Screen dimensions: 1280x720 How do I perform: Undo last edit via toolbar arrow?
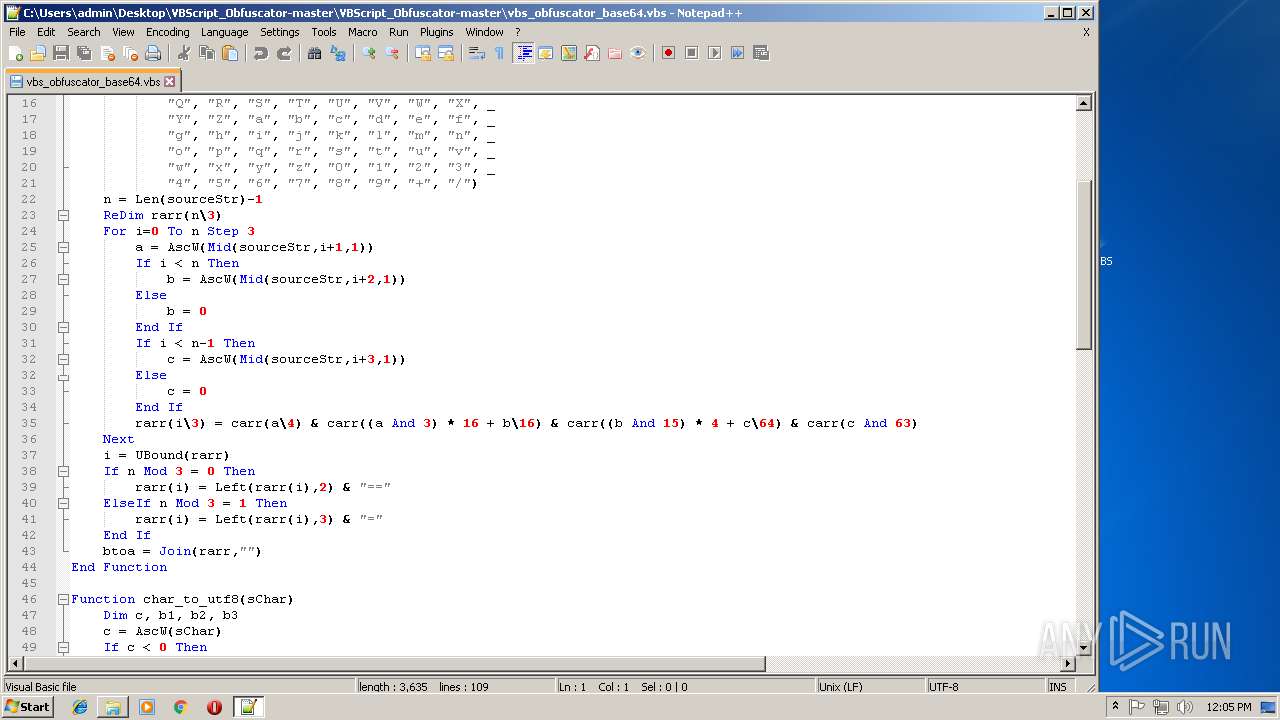(260, 53)
